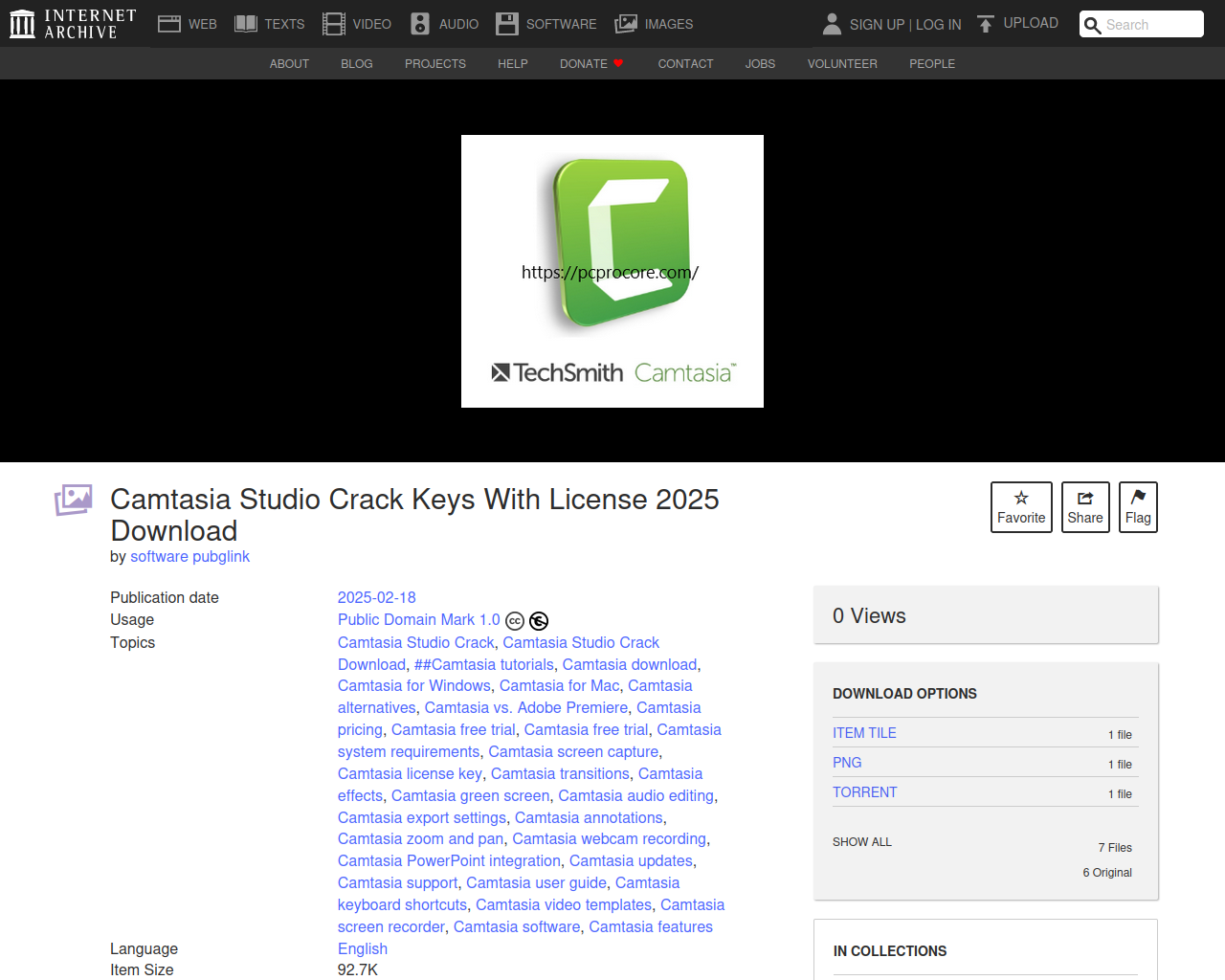Download the TORRENT file
Image resolution: width=1225 pixels, height=980 pixels.
[865, 792]
